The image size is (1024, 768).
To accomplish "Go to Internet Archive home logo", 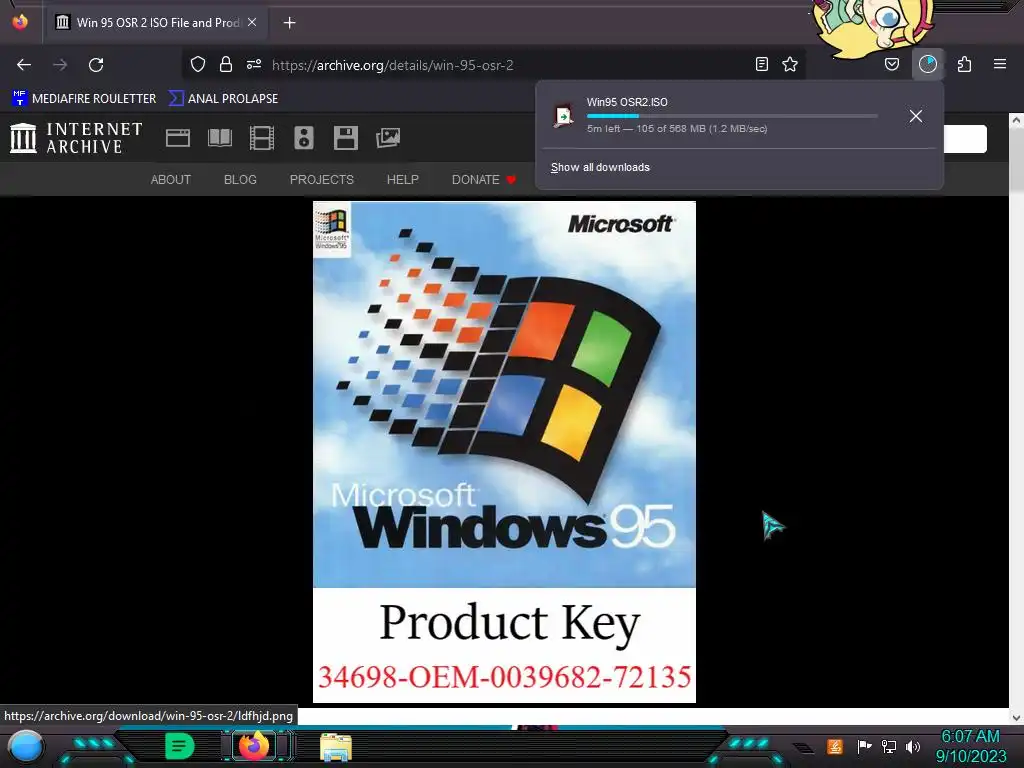I will pyautogui.click(x=76, y=138).
